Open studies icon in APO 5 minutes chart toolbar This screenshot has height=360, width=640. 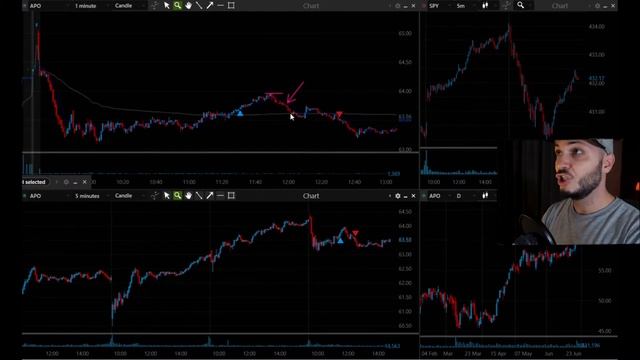point(154,196)
